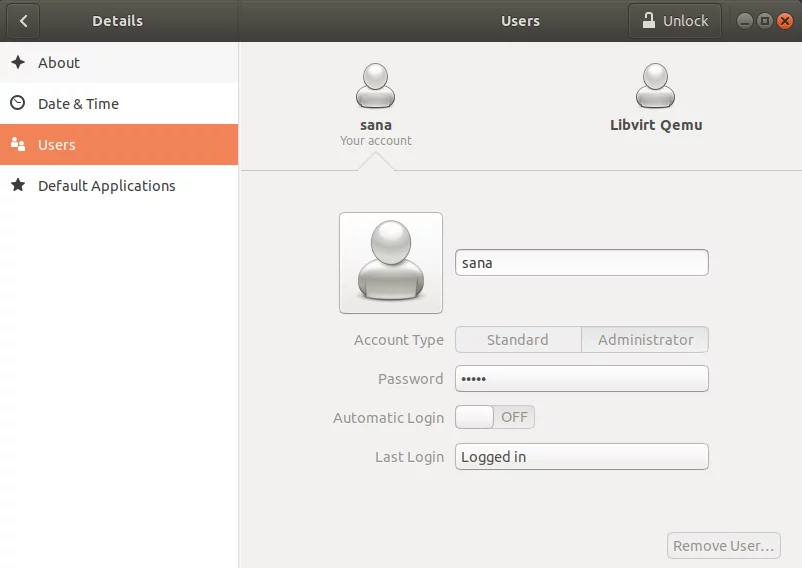The width and height of the screenshot is (802, 568).
Task: Select the Libvirt Qemu user avatar
Action: pyautogui.click(x=655, y=87)
